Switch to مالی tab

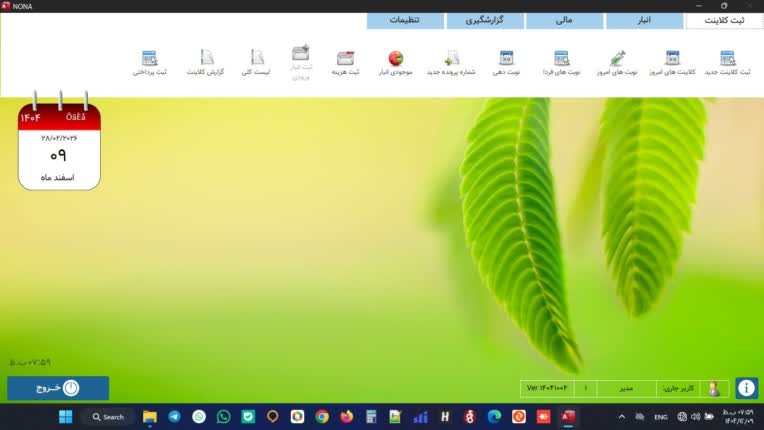pos(564,20)
